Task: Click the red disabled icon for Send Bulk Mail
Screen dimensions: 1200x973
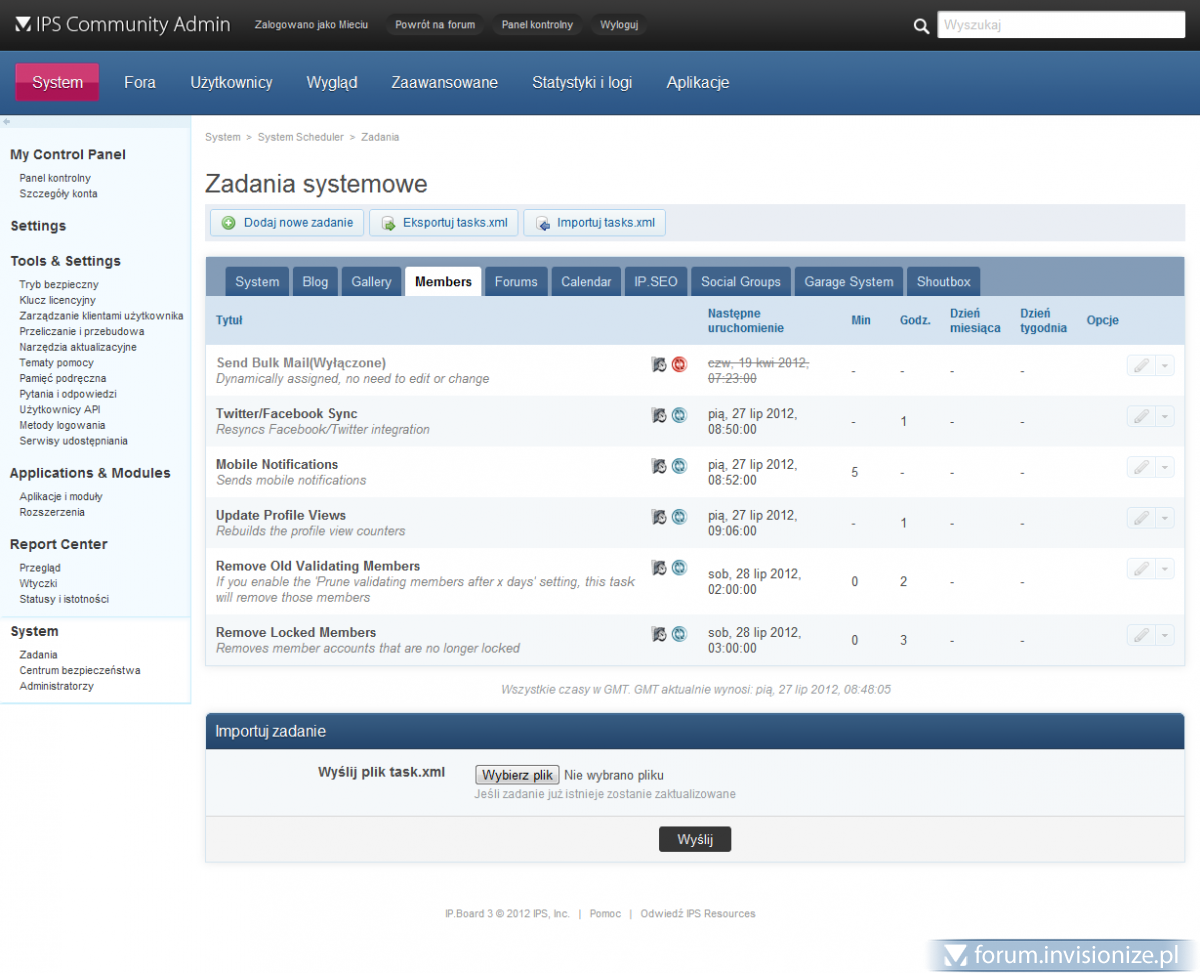Action: pos(679,365)
